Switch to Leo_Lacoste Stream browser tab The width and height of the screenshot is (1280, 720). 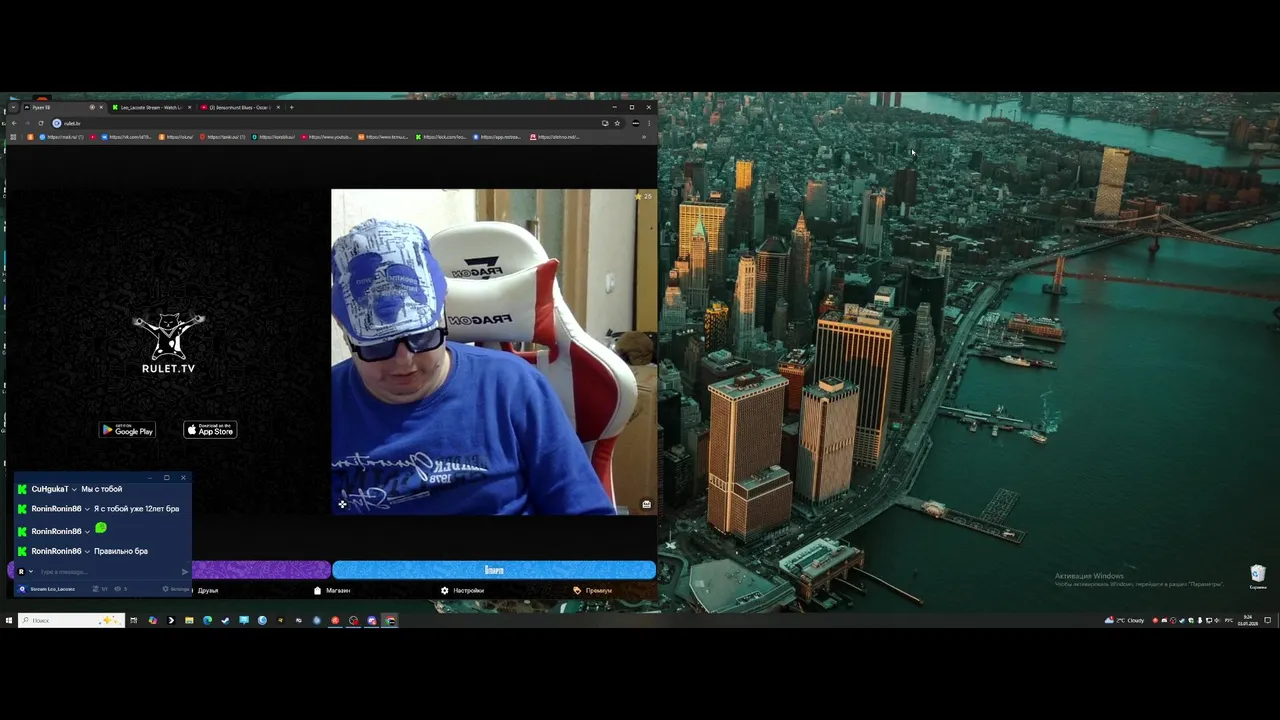(x=150, y=107)
